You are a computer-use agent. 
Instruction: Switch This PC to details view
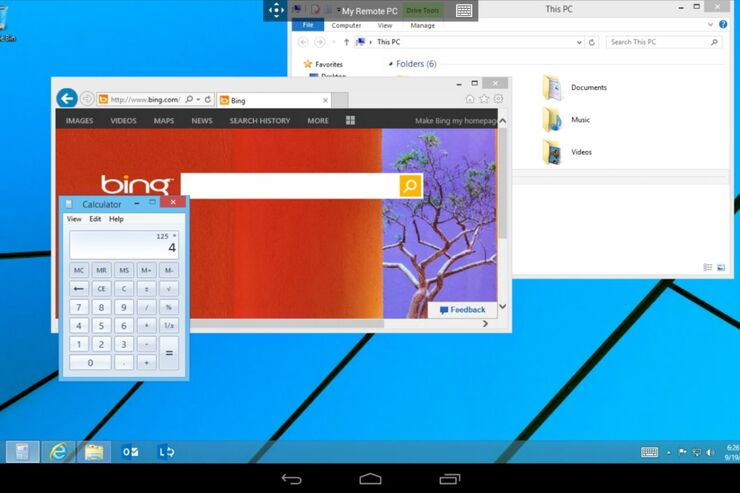point(708,267)
